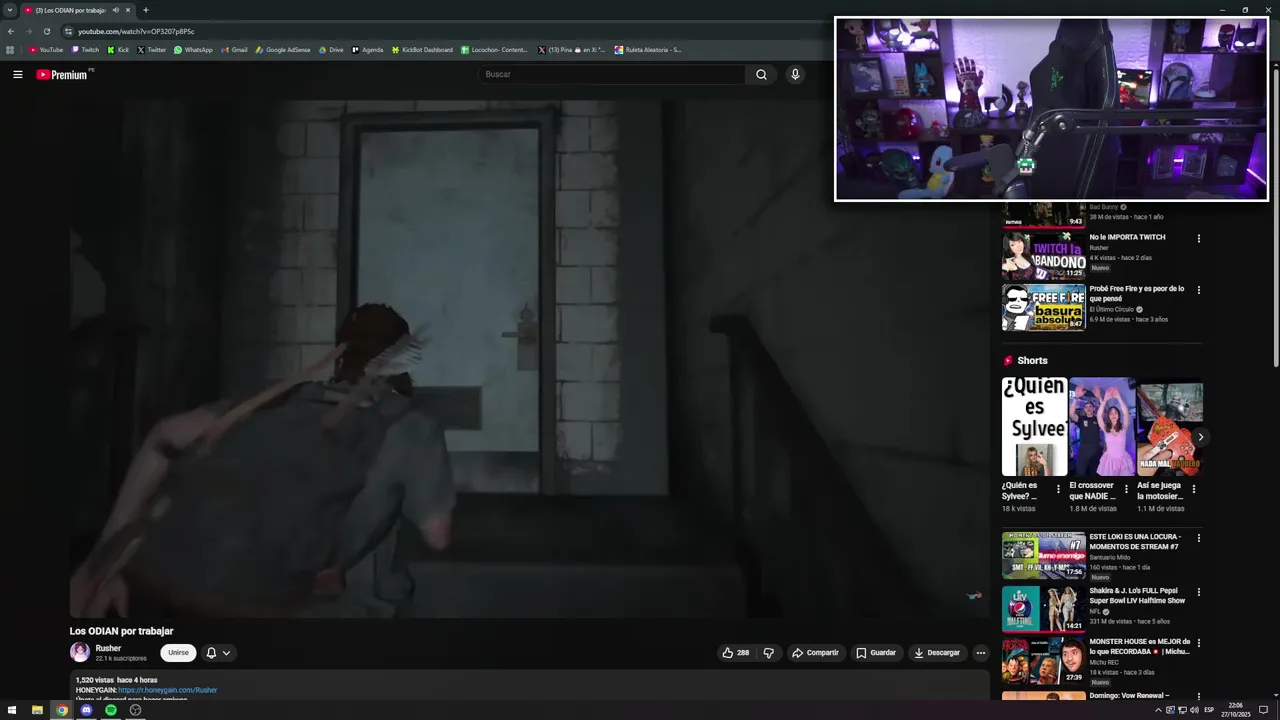Viewport: 1280px width, 720px height.
Task: Open File Explorer from the taskbar
Action: coord(37,710)
